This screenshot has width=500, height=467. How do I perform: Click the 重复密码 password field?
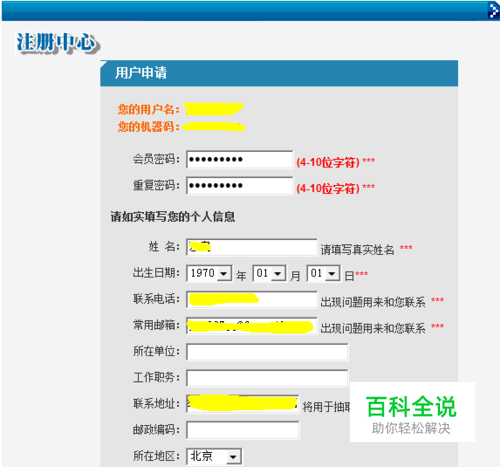click(239, 186)
